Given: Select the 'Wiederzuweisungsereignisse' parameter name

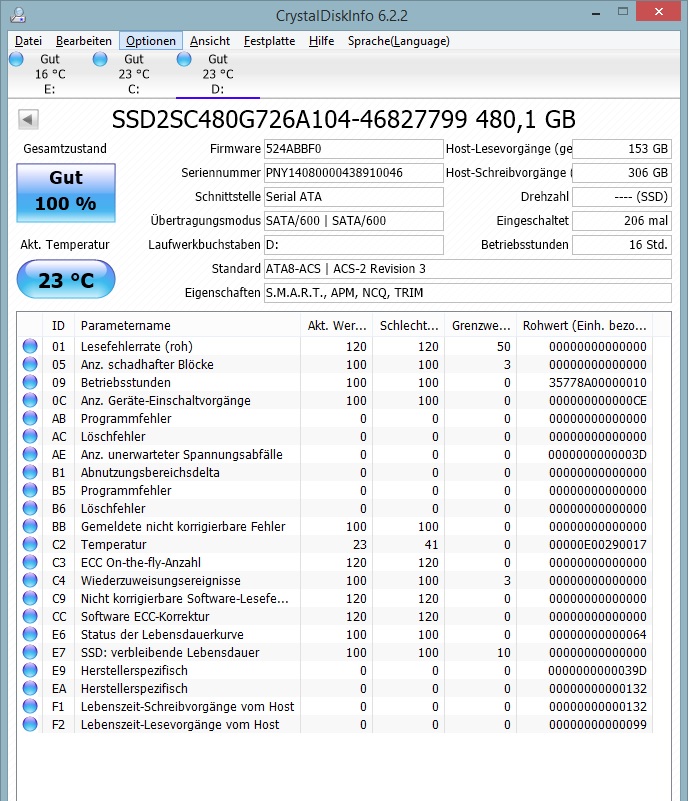Looking at the screenshot, I should point(160,580).
